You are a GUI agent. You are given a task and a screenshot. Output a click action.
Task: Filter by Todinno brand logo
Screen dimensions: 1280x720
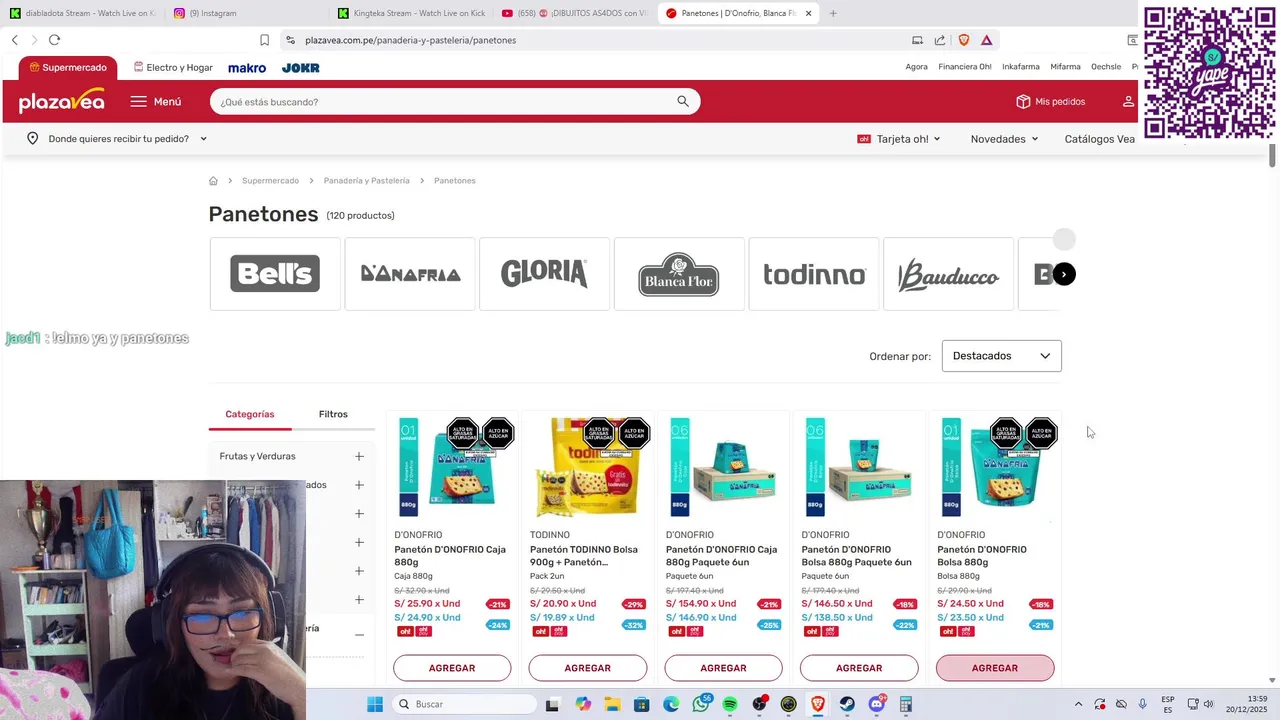[x=814, y=274]
